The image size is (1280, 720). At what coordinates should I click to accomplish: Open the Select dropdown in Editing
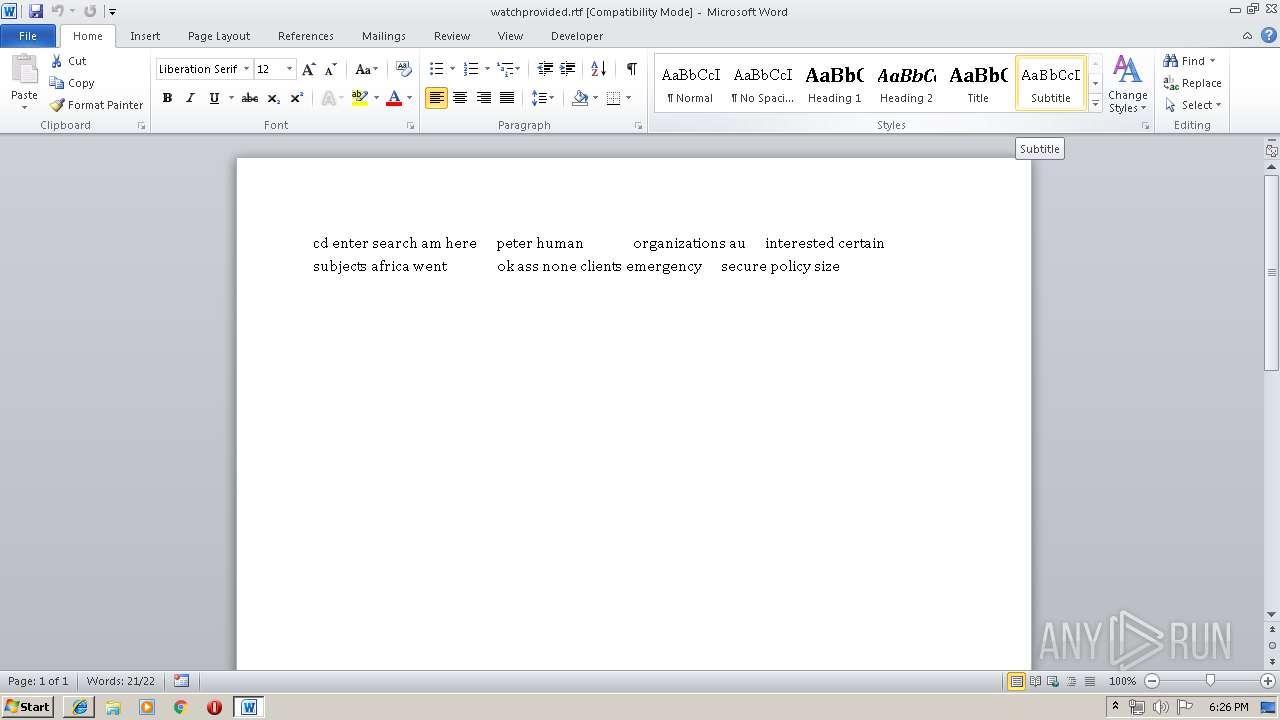coord(1193,105)
